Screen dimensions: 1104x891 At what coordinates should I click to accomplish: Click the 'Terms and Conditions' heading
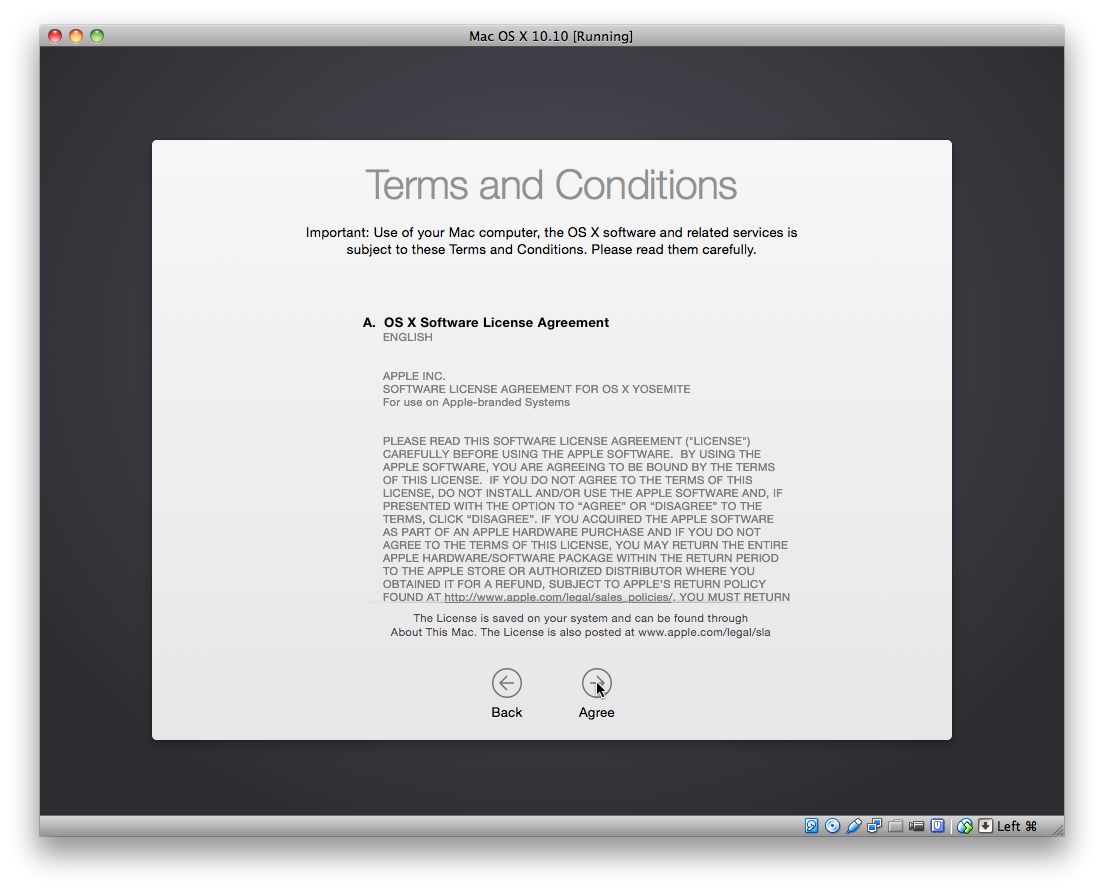[551, 185]
